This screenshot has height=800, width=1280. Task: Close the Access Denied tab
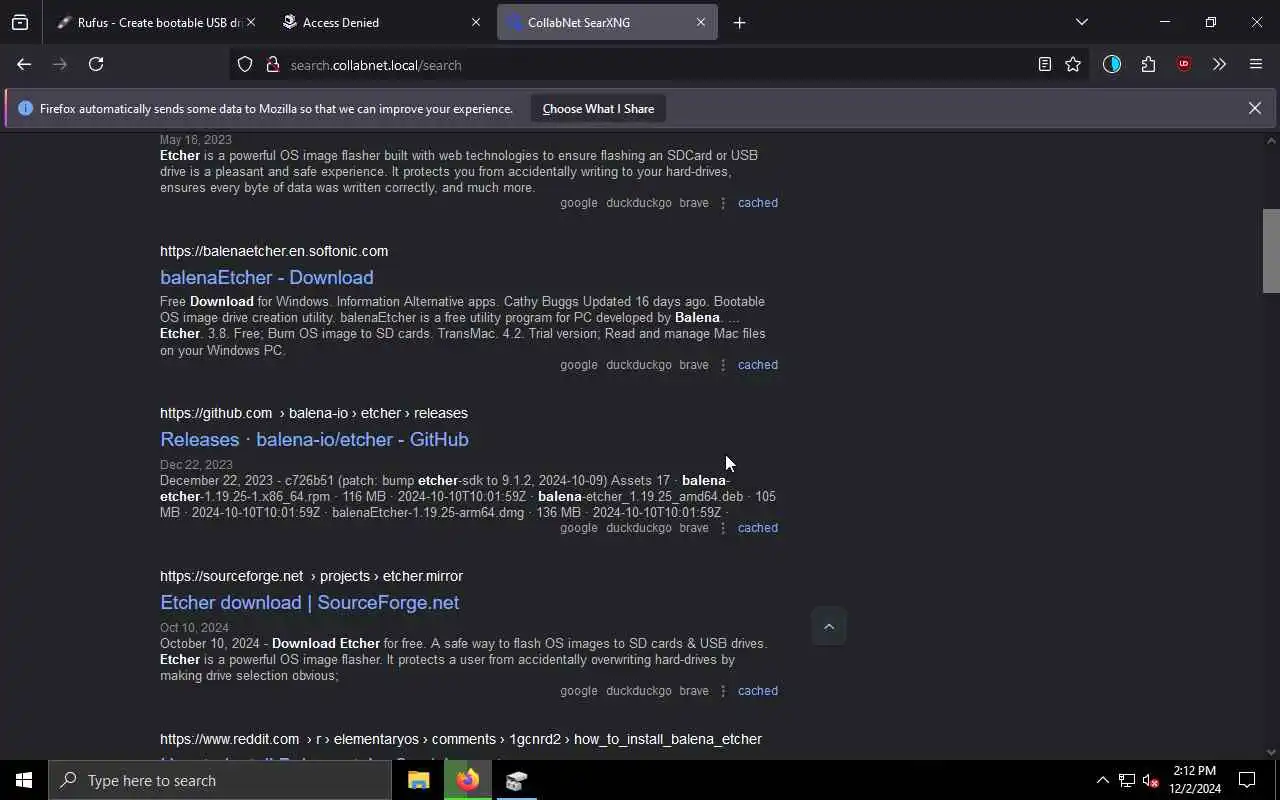click(476, 22)
